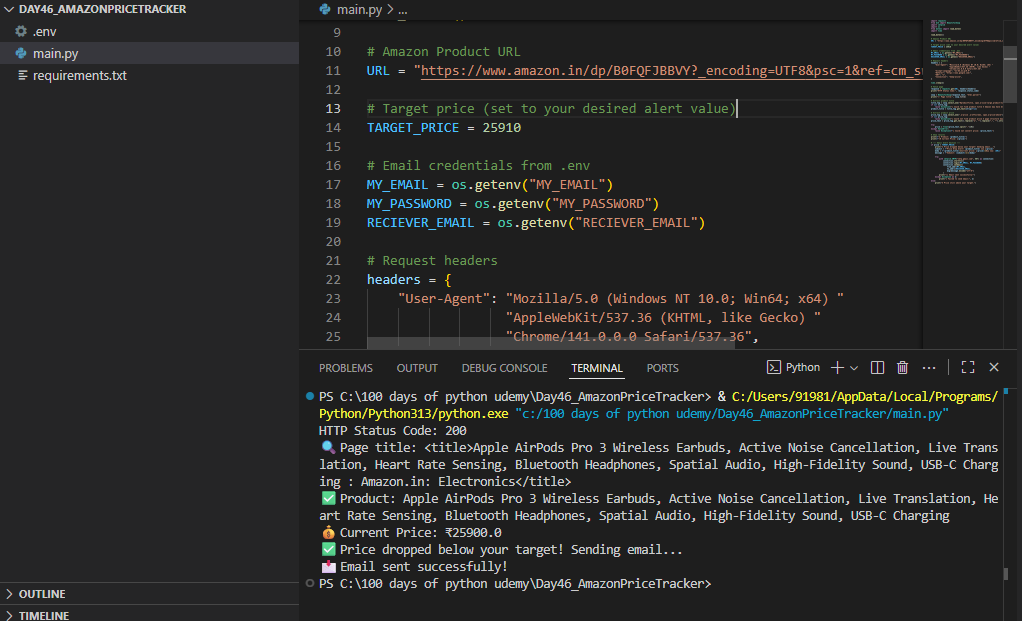Click the breadcrumb ellipsis after main.py

click(x=403, y=10)
